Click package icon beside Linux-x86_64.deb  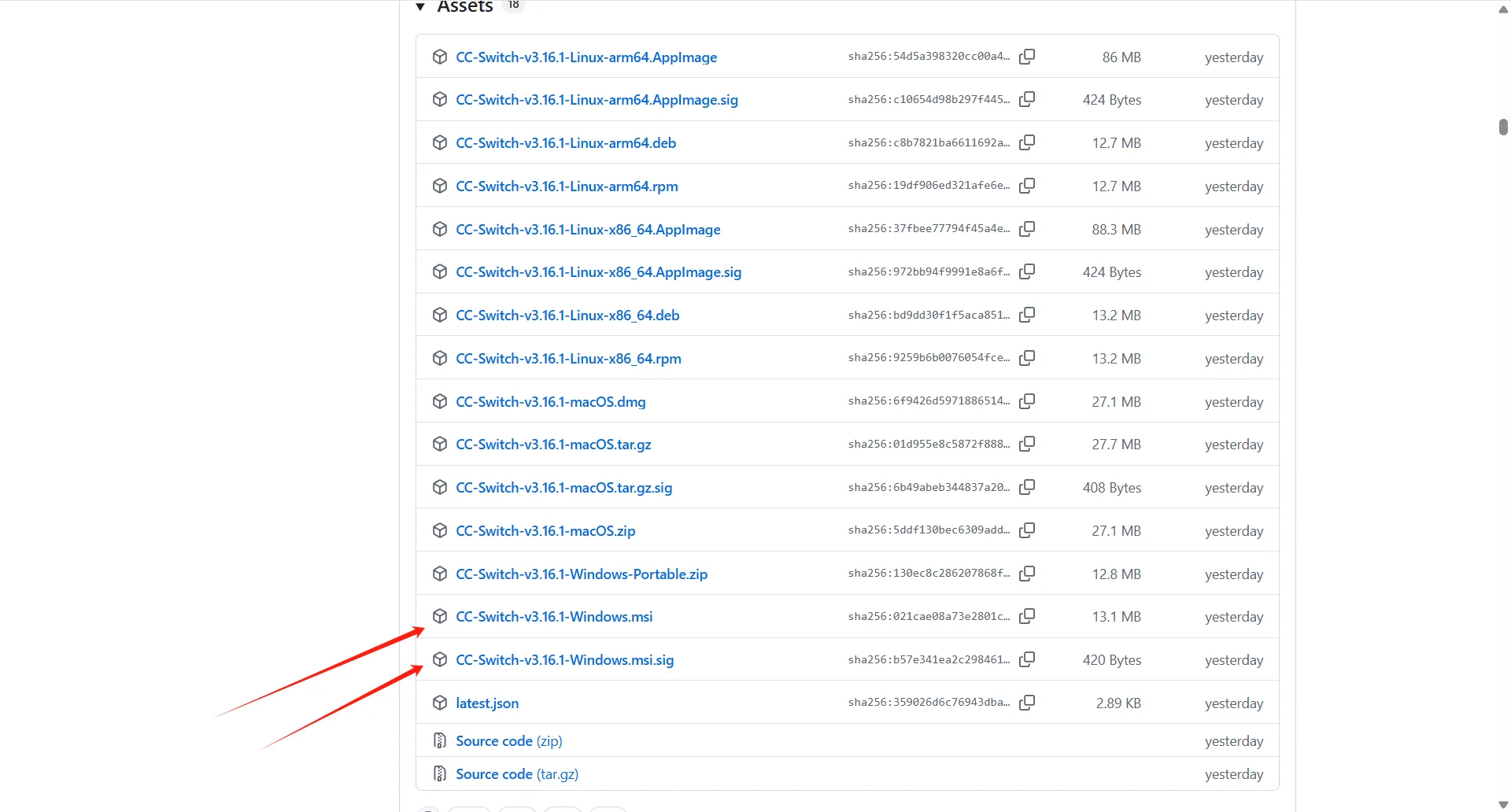[x=440, y=315]
